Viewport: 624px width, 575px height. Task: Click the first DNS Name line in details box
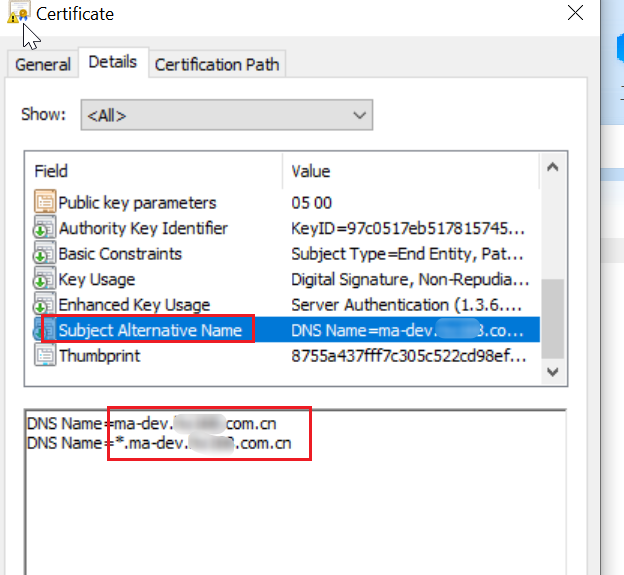(152, 423)
